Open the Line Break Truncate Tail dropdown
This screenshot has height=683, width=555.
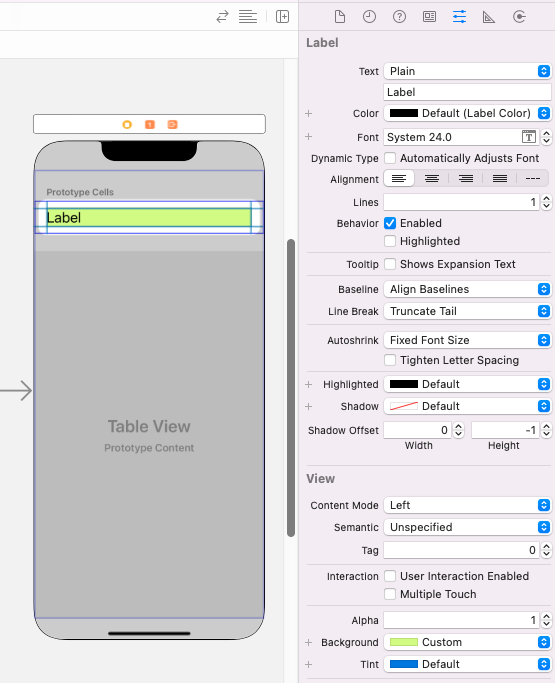[467, 311]
